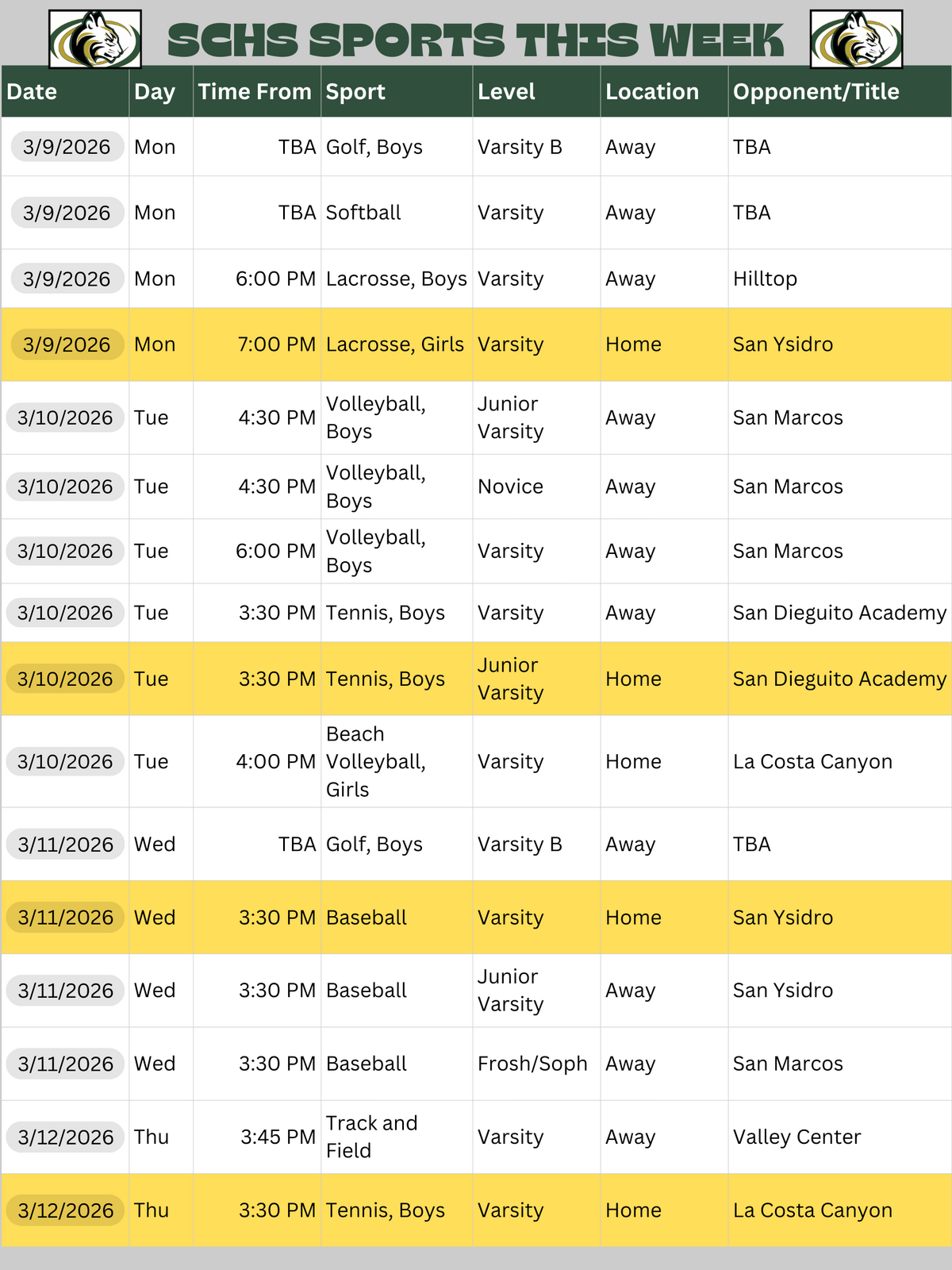
Task: Click the Beach Volleyball, Girls cell
Action: [x=376, y=762]
